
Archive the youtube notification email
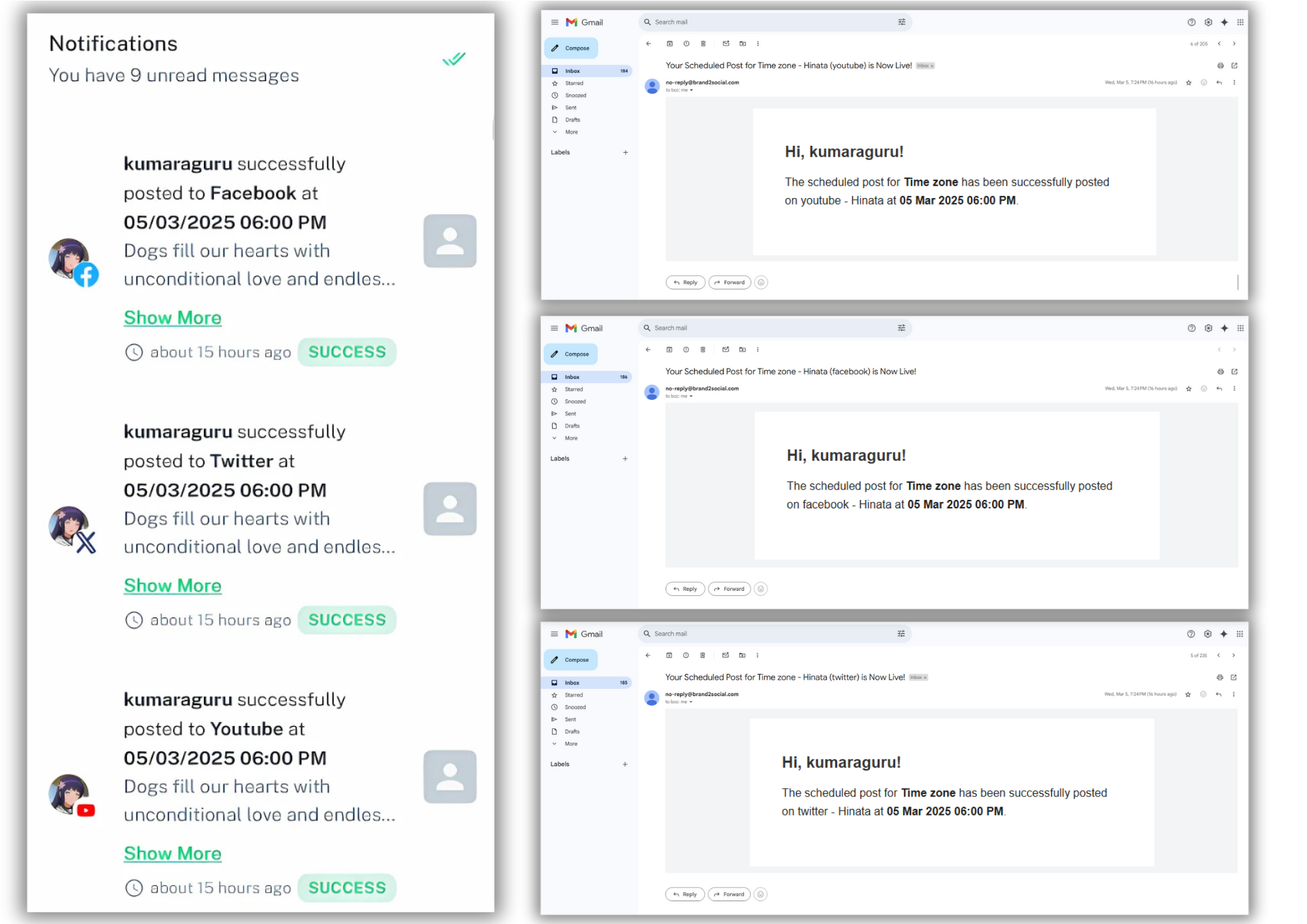coord(669,44)
